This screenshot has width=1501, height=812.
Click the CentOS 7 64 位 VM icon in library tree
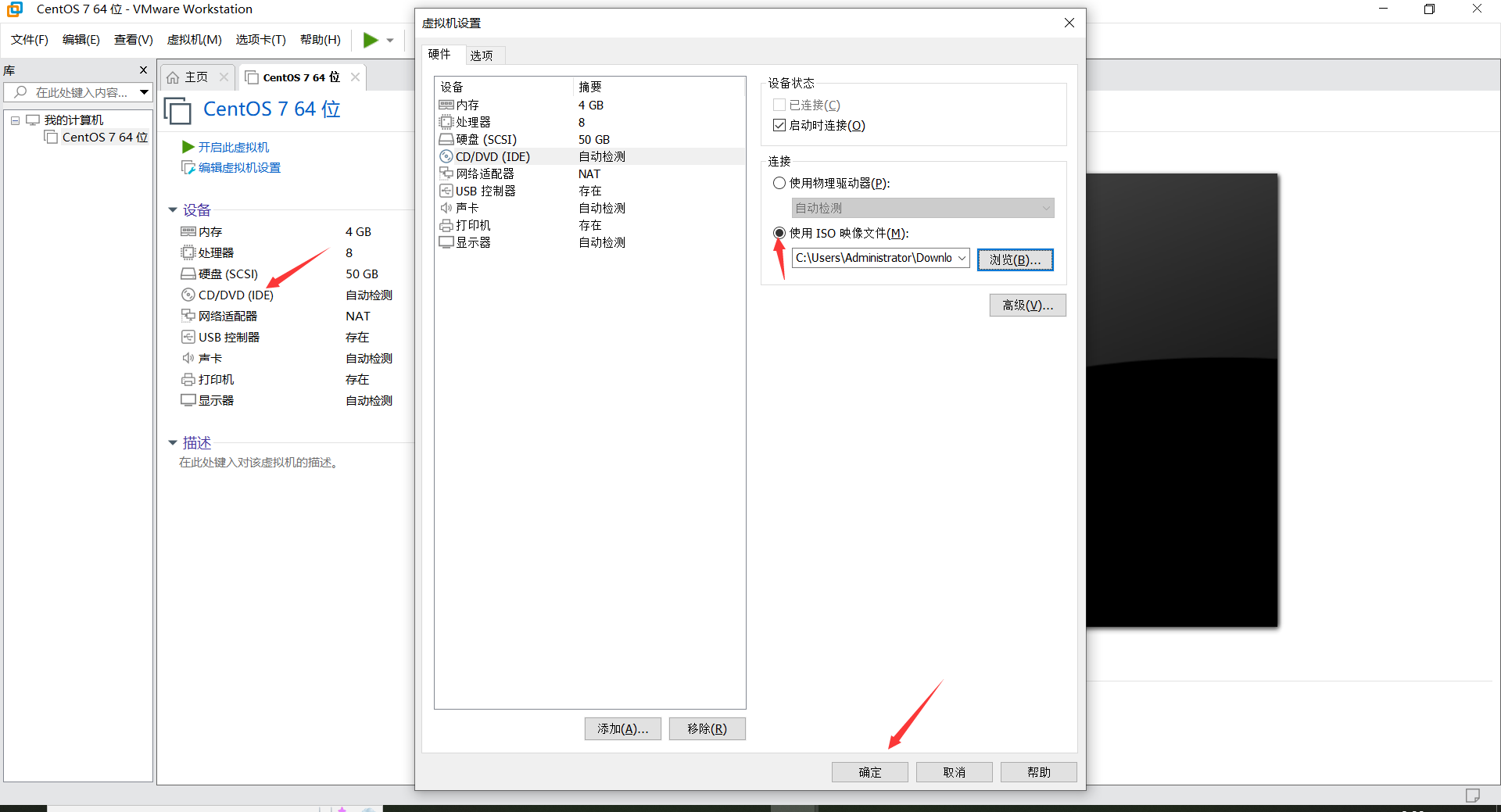tap(52, 138)
